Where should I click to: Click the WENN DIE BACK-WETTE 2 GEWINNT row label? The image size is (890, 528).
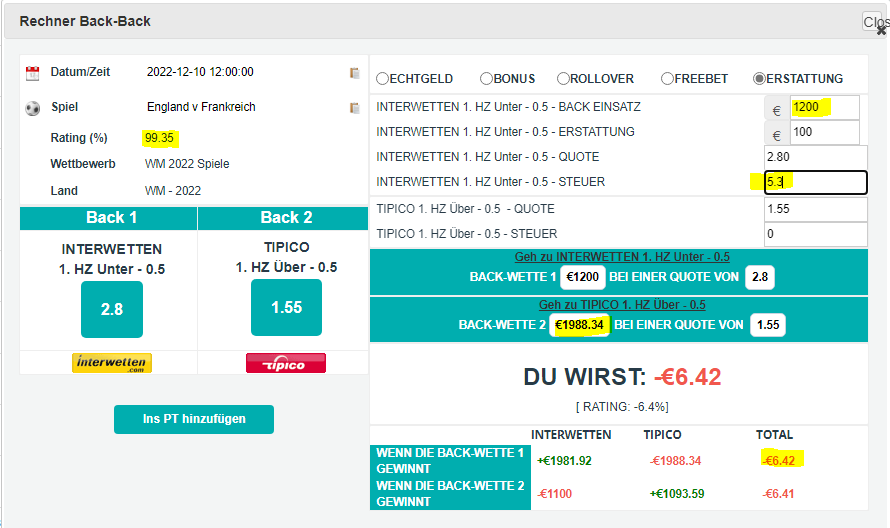[x=450, y=494]
